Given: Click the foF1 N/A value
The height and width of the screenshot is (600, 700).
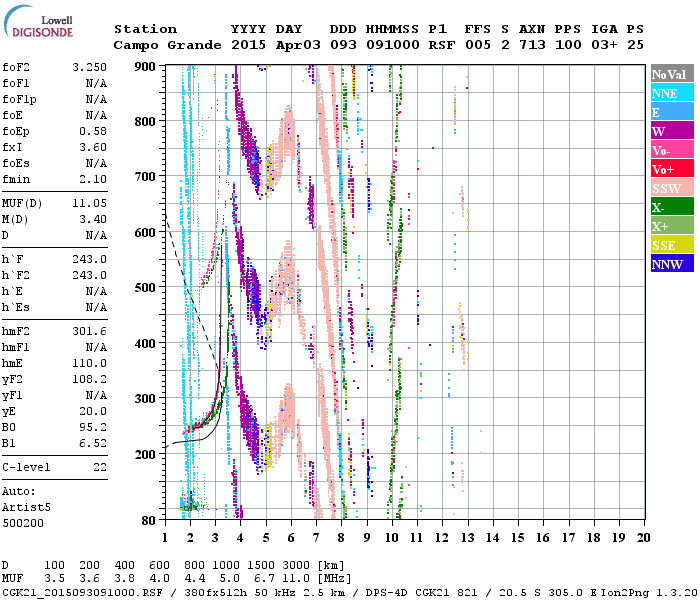Looking at the screenshot, I should [96, 83].
